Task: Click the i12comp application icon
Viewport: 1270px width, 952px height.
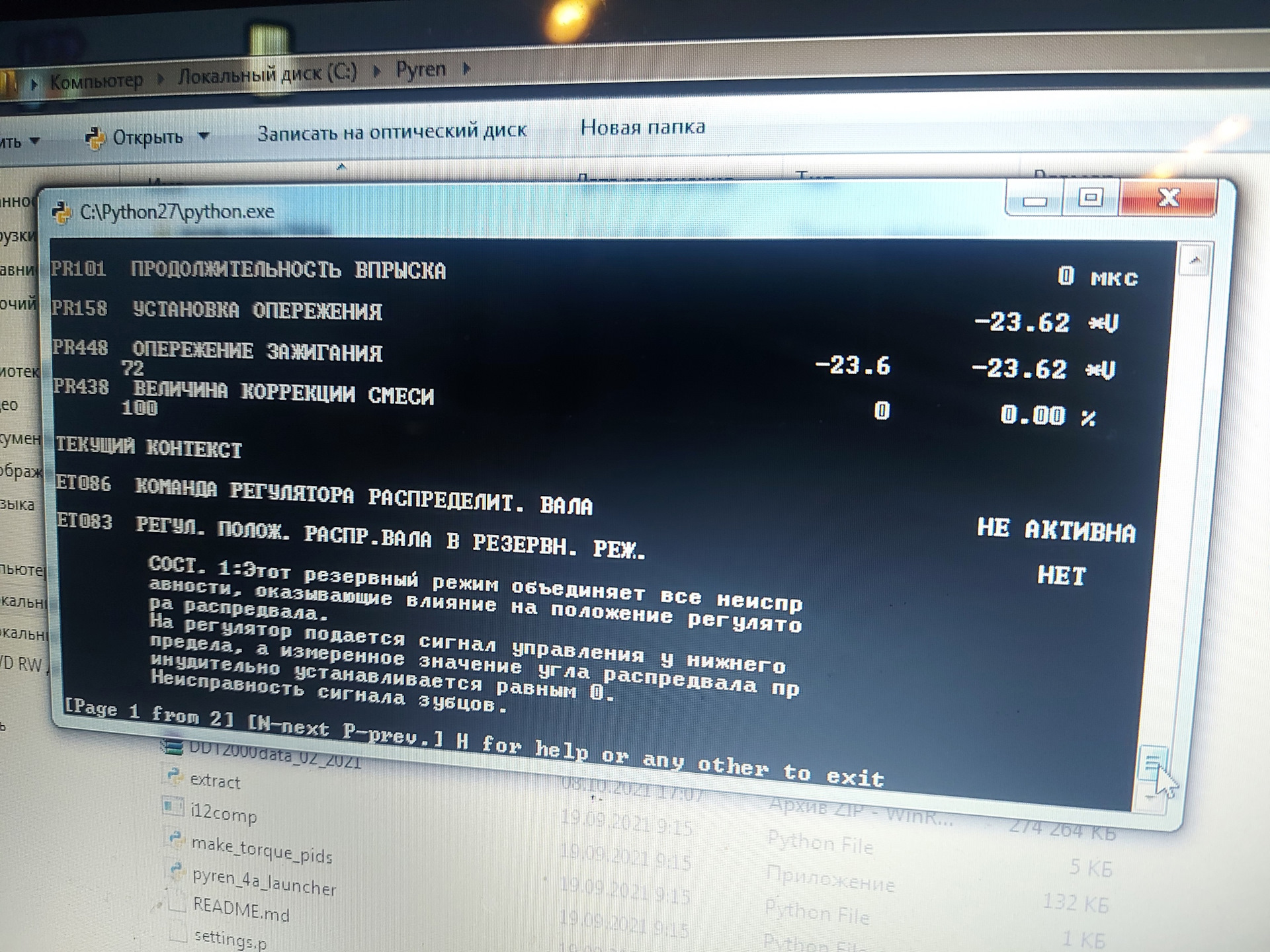Action: (173, 806)
